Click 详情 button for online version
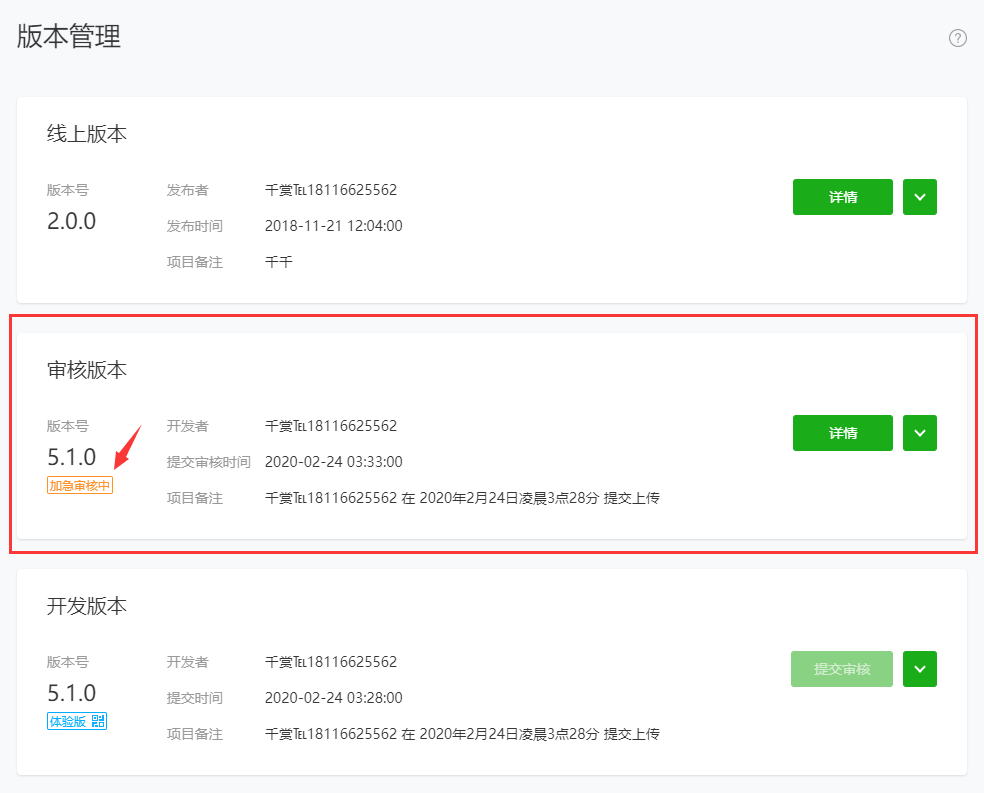Screen dimensions: 984x793 [x=842, y=197]
